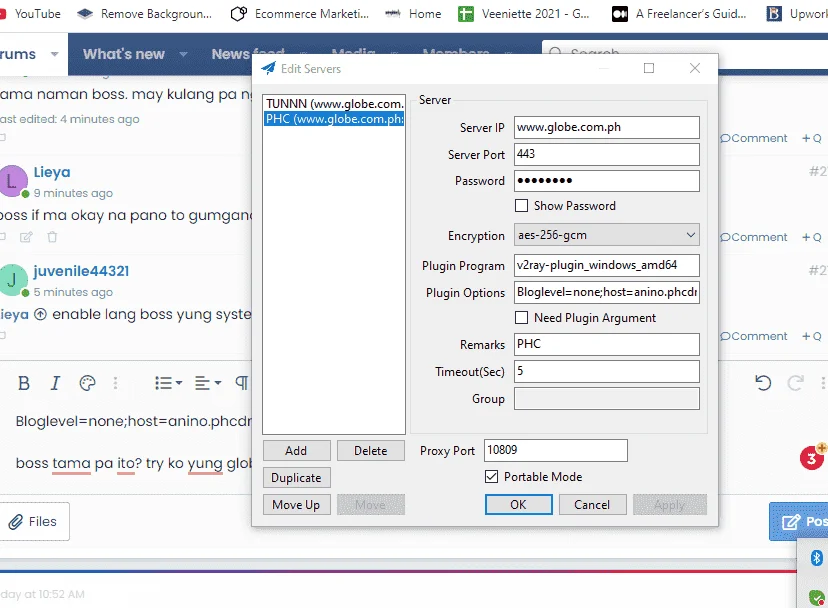Redo edit in forum editor
Viewport: 828px width, 608px height.
(795, 382)
